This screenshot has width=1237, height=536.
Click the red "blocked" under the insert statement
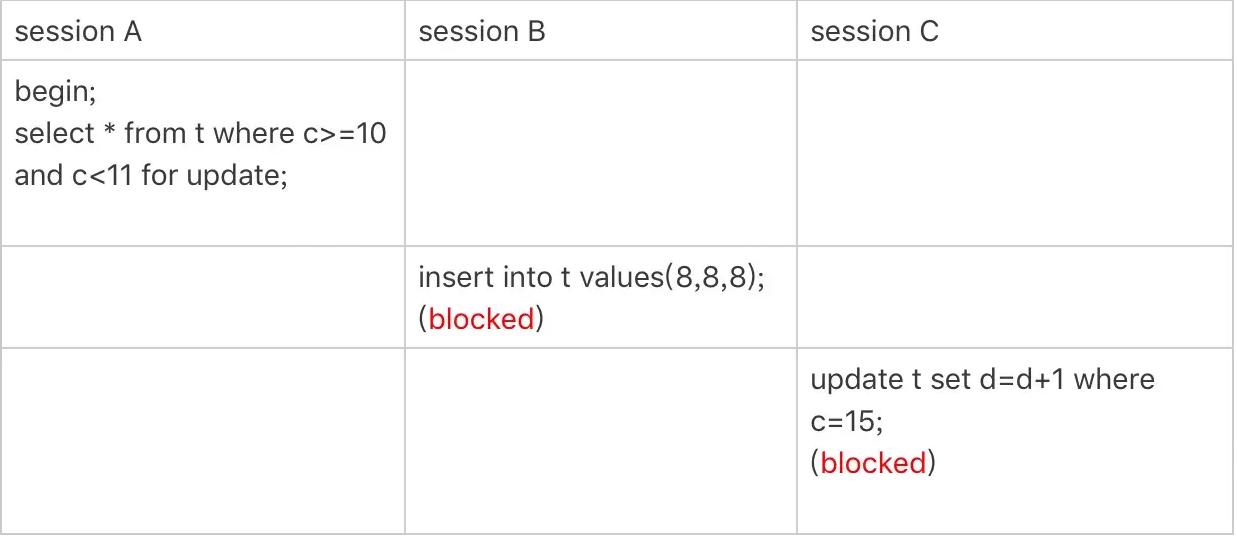click(481, 319)
